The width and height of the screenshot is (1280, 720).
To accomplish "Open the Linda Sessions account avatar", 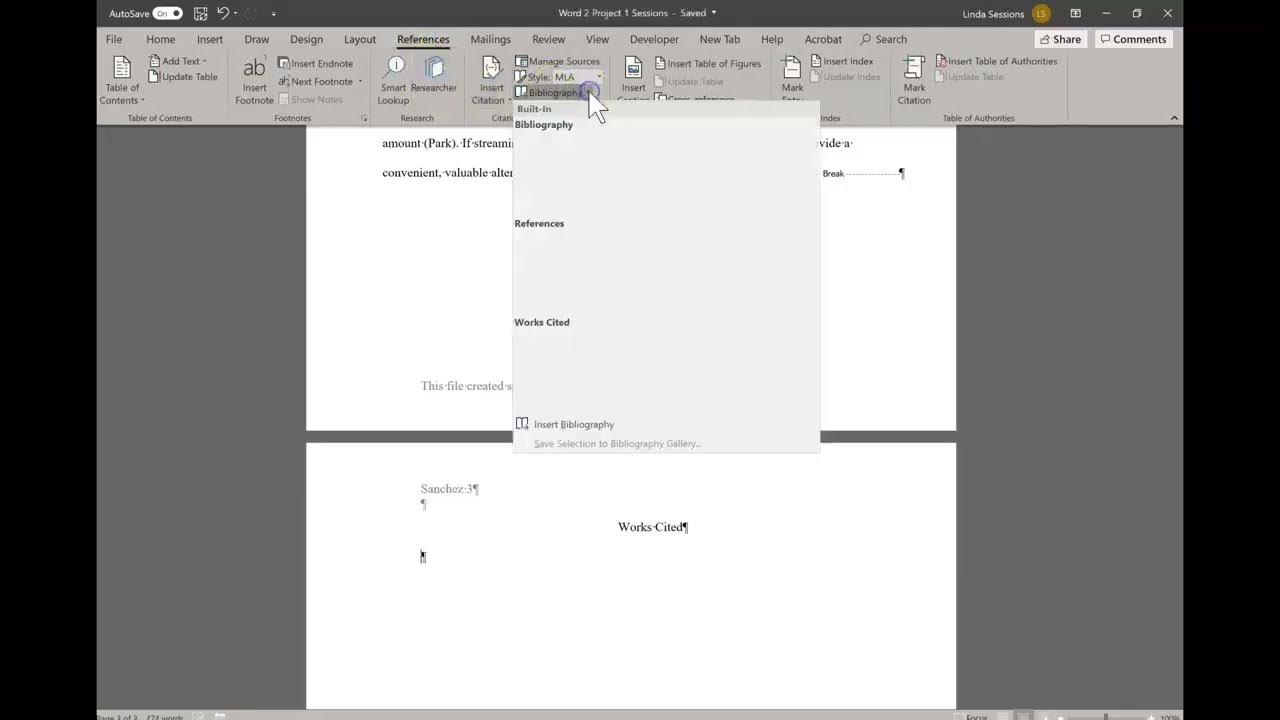I will [x=1042, y=13].
